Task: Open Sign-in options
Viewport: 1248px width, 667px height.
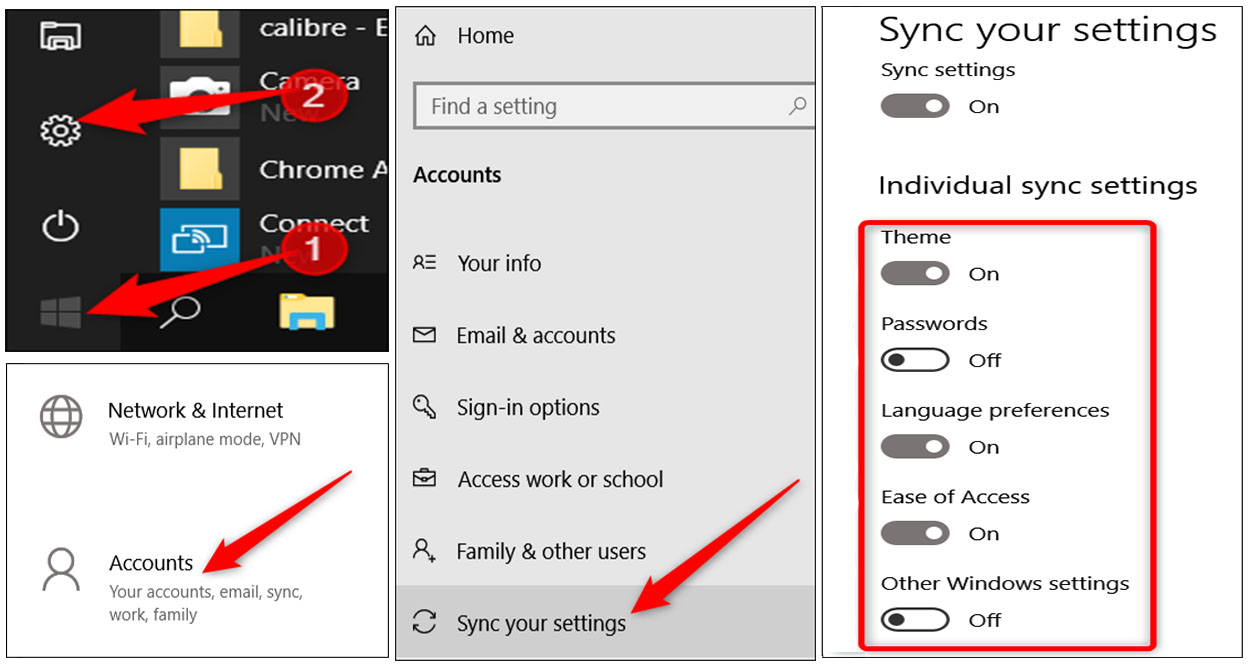Action: [528, 407]
